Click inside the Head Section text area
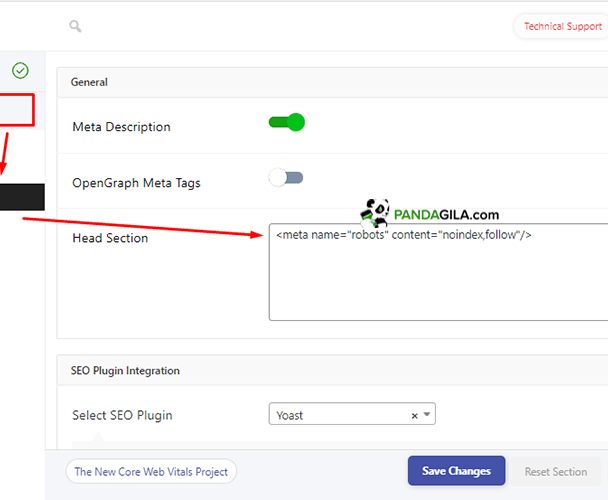Viewport: 608px width, 500px height. click(x=438, y=280)
